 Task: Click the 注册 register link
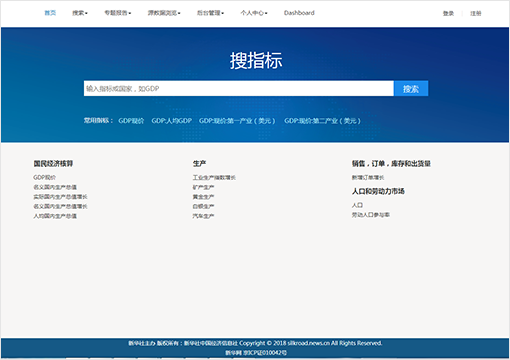[x=476, y=13]
